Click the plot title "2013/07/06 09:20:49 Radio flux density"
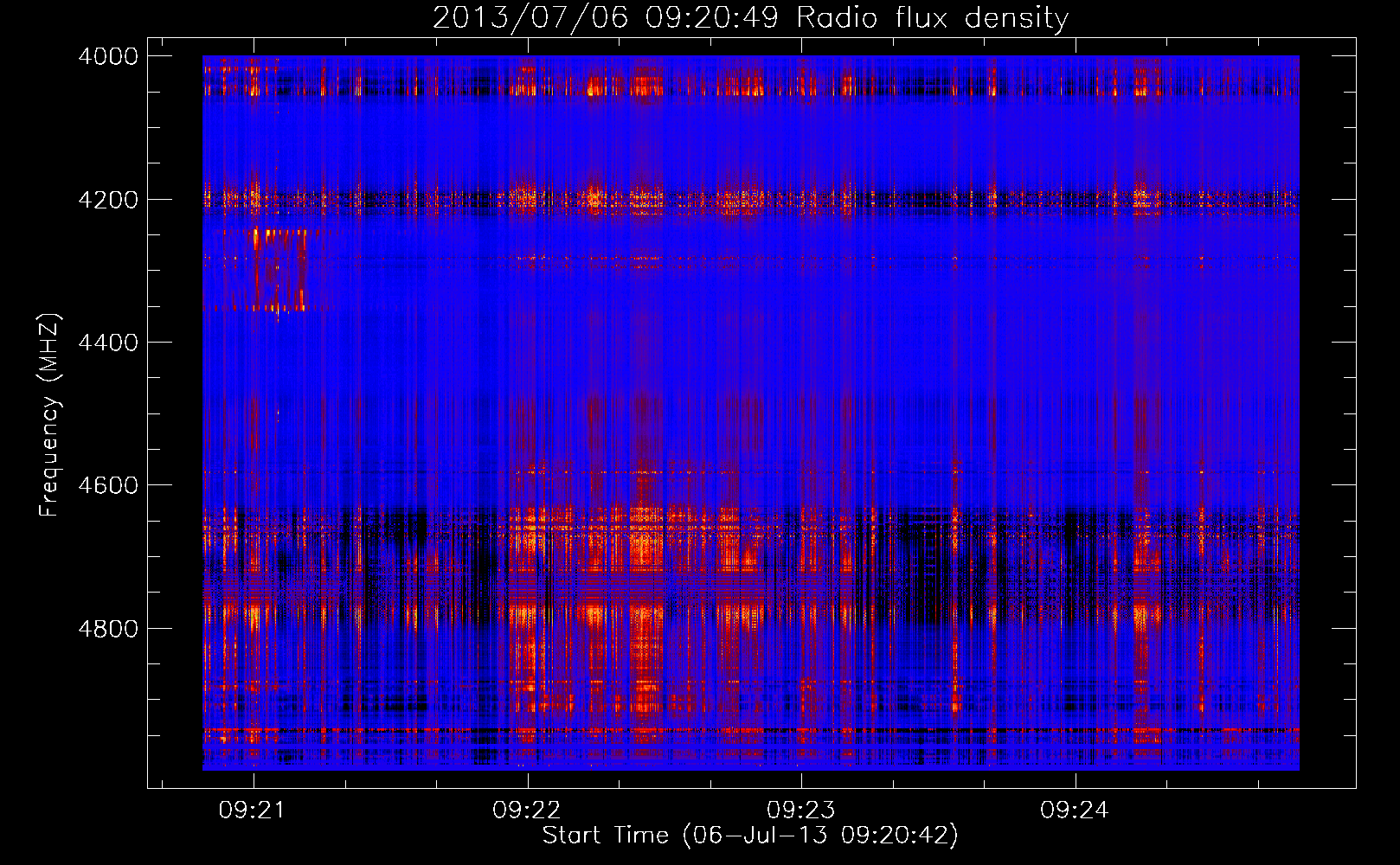 (750, 17)
